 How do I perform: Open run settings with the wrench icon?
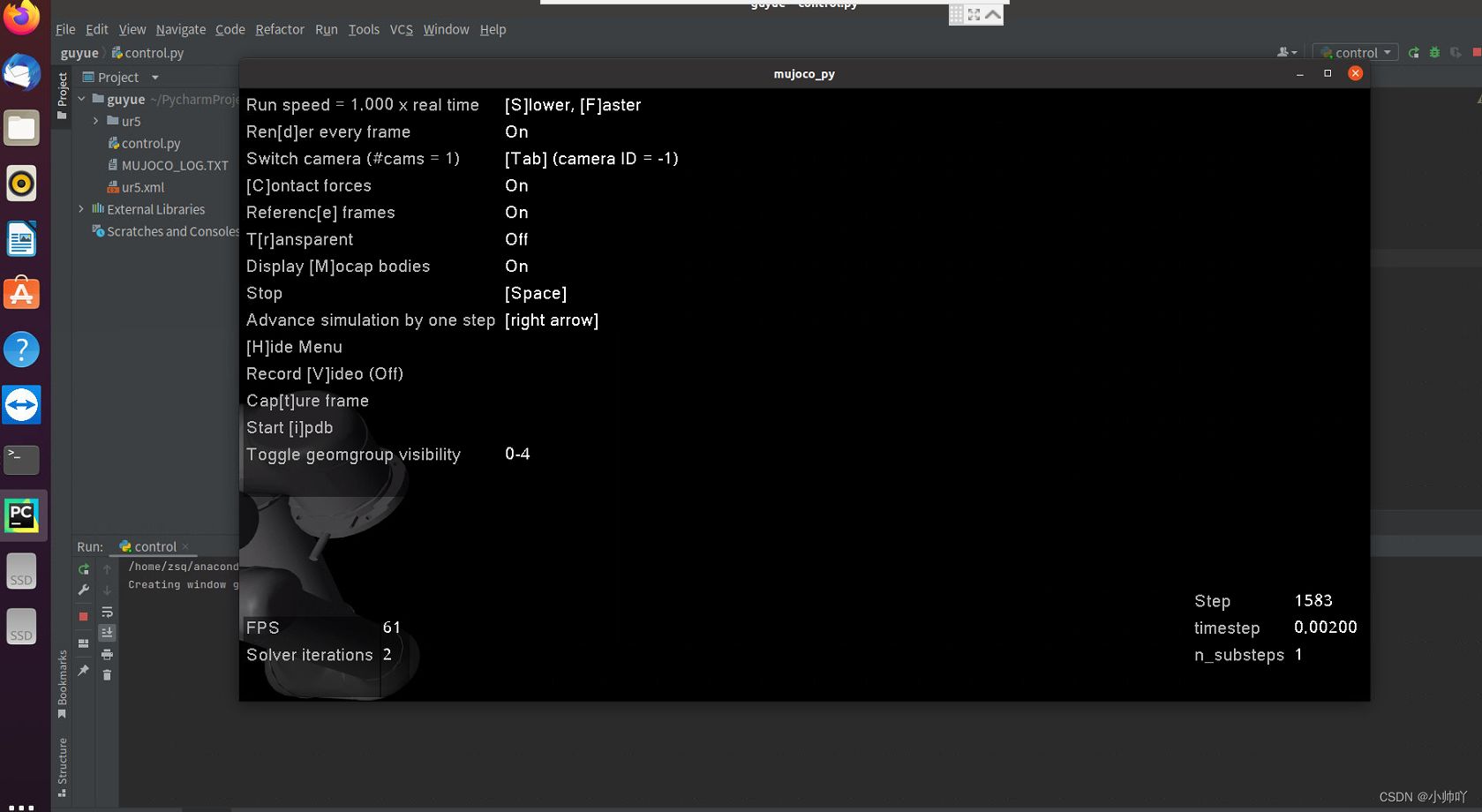(83, 590)
